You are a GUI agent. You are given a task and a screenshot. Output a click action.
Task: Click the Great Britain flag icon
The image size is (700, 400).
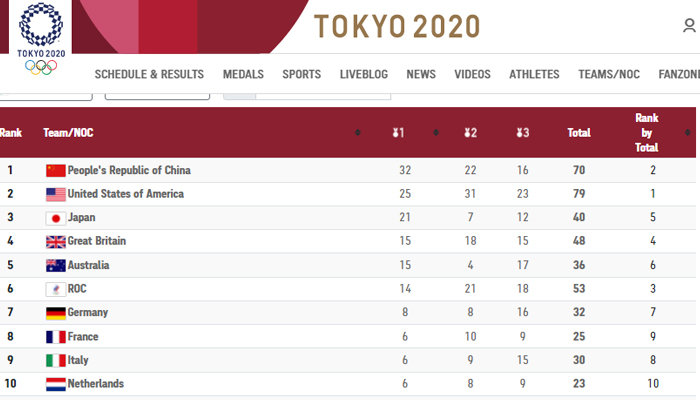(x=56, y=242)
